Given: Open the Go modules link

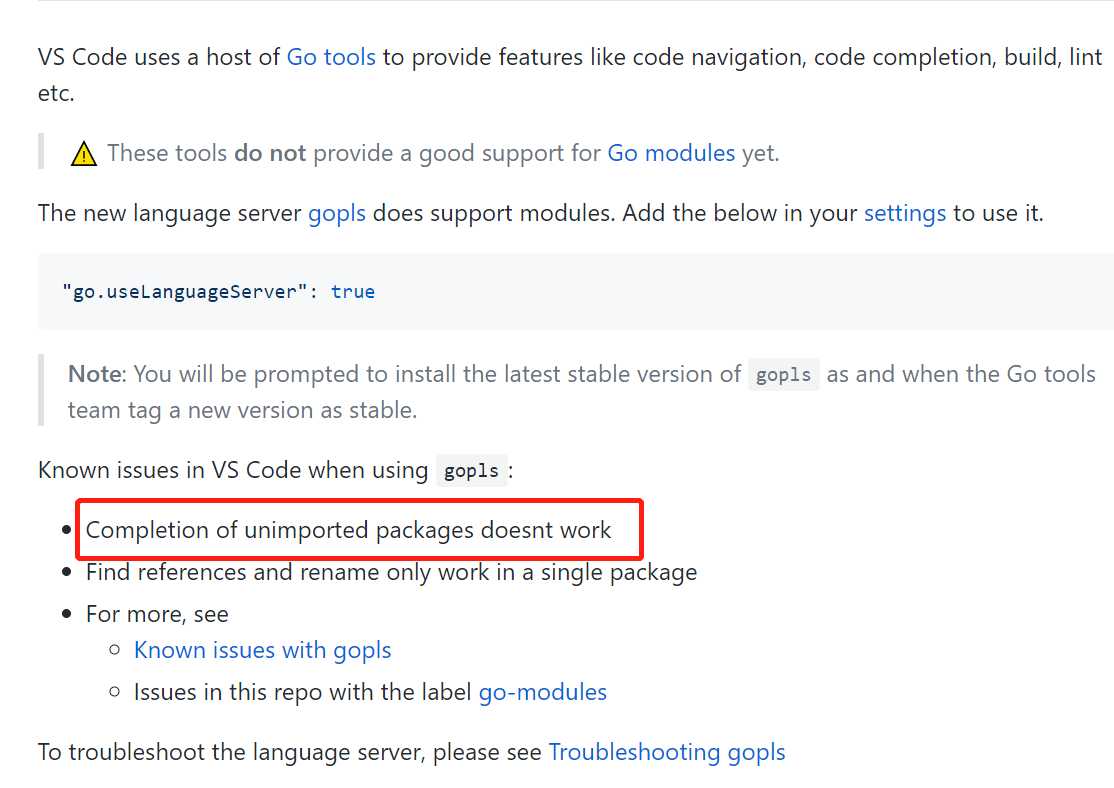Looking at the screenshot, I should (x=671, y=153).
